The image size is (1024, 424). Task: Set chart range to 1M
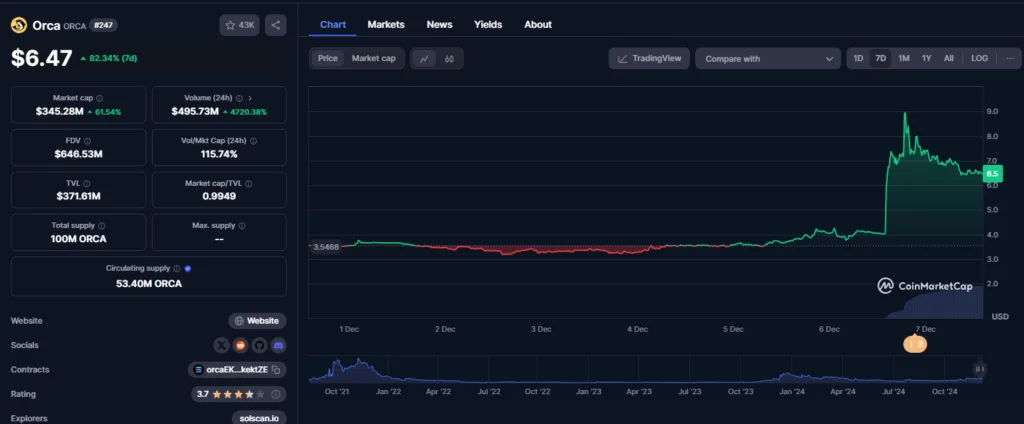tap(904, 58)
